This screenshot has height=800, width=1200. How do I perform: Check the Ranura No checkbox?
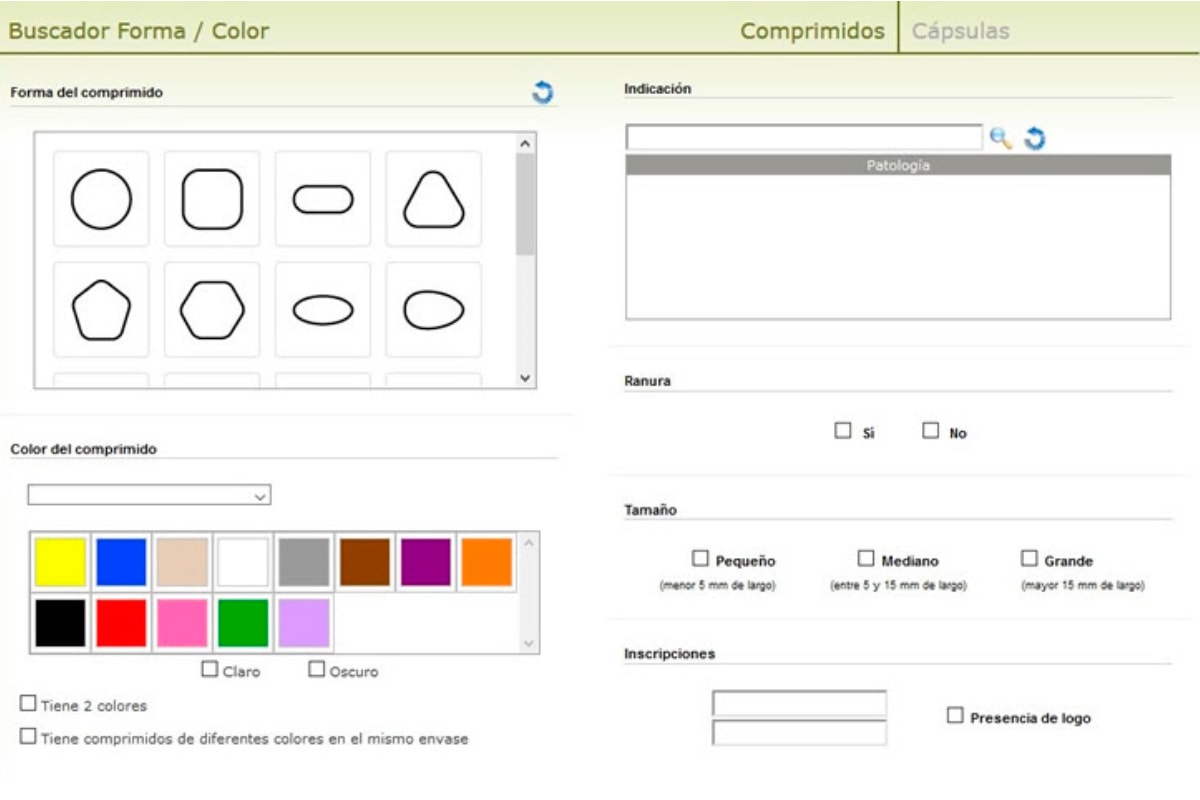pos(931,431)
